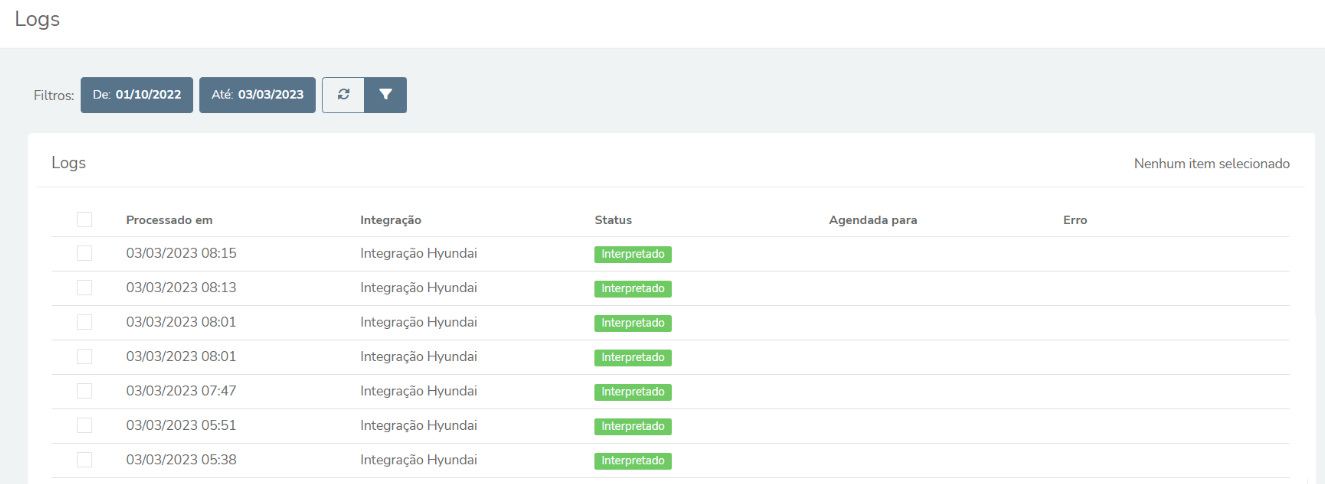This screenshot has height=484, width=1325.
Task: Click Integração Hyundai in the 05:51 row
Action: (x=418, y=425)
